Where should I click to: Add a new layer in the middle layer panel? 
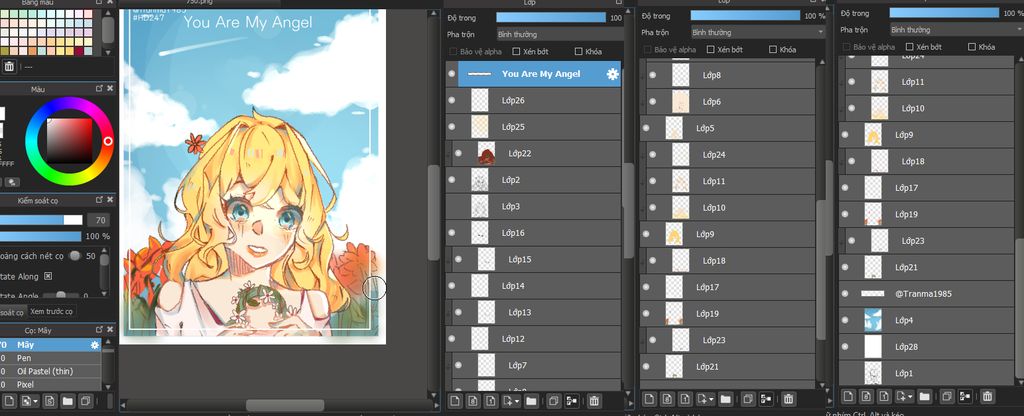[x=649, y=398]
